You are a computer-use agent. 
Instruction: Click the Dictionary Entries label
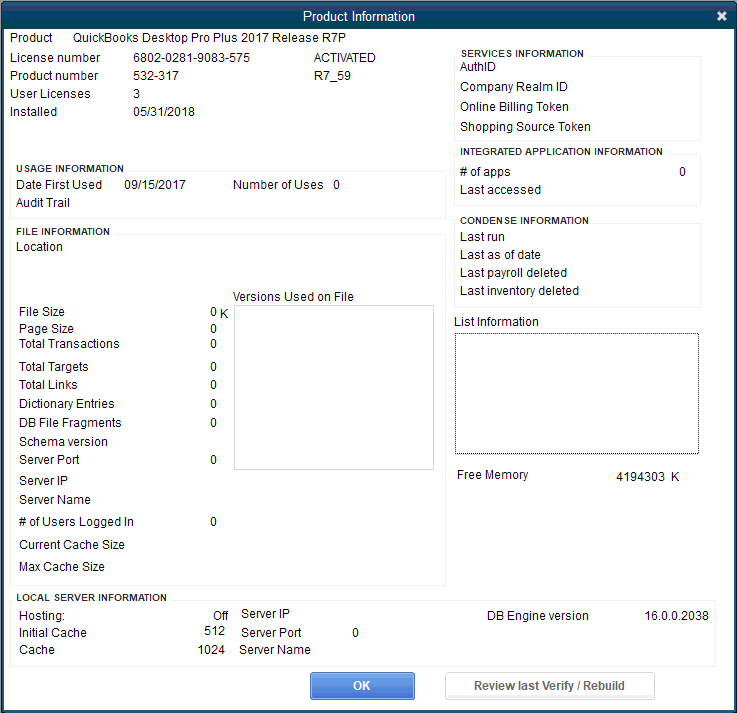point(67,404)
